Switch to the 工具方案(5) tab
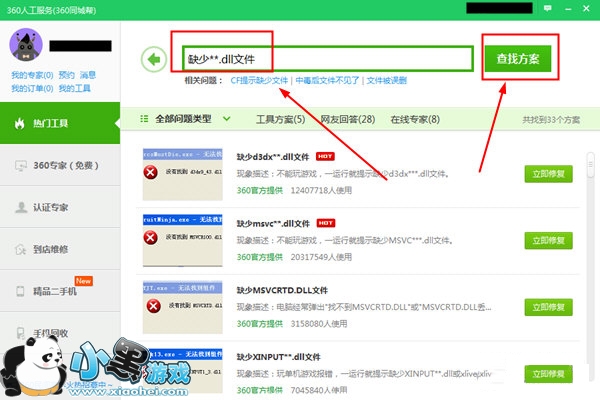This screenshot has width=600, height=400. tap(280, 119)
